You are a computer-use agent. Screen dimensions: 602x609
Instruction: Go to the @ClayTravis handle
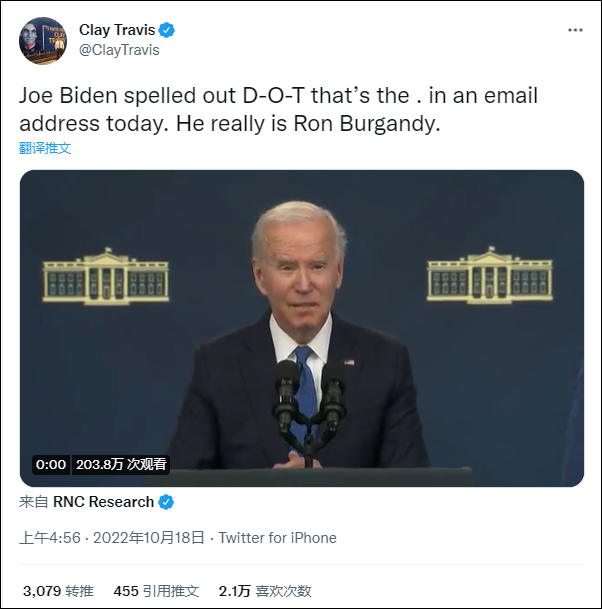coord(119,50)
